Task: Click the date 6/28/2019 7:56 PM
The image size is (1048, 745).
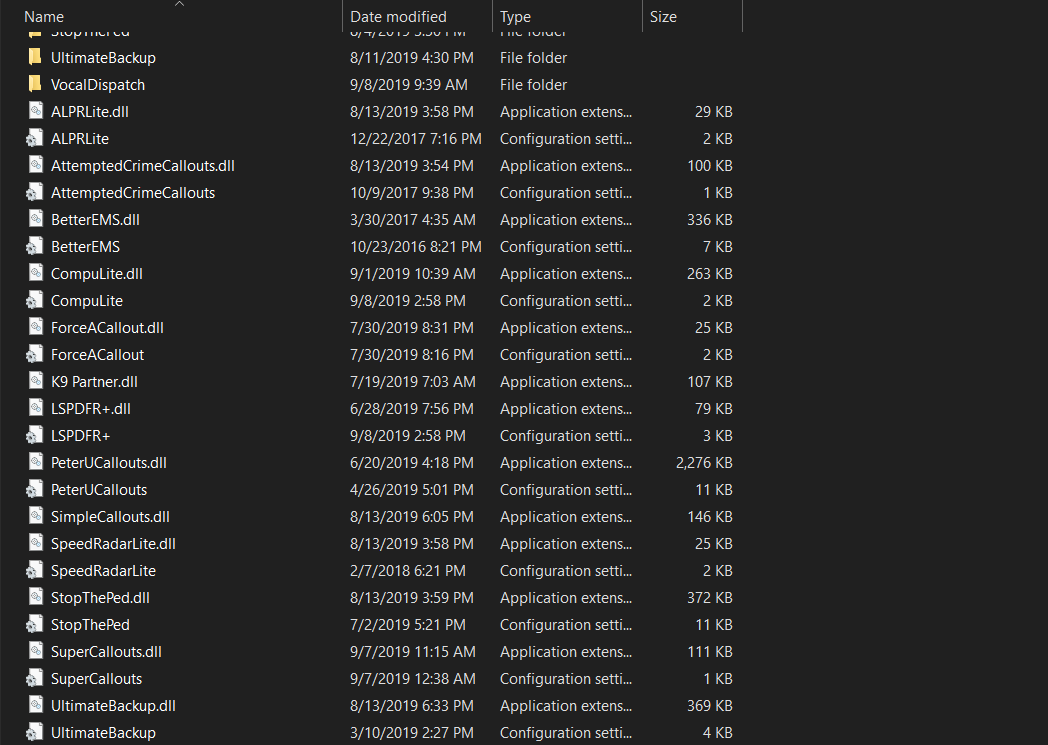Action: point(412,409)
